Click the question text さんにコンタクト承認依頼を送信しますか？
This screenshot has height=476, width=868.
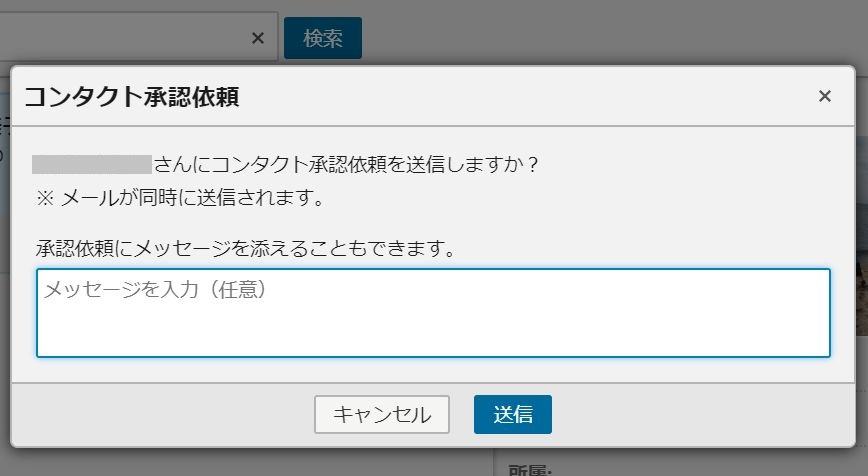tap(347, 164)
